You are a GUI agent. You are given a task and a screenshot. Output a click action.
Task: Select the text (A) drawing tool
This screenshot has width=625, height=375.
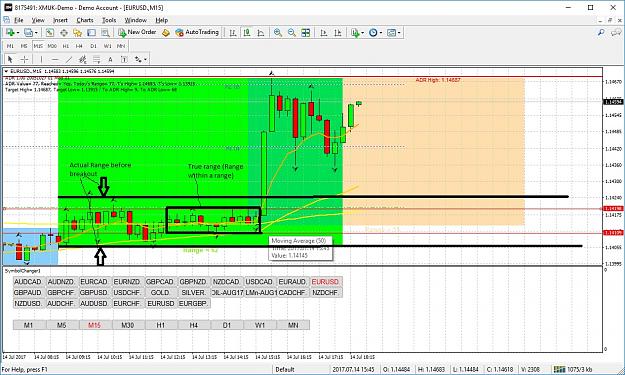(110, 59)
